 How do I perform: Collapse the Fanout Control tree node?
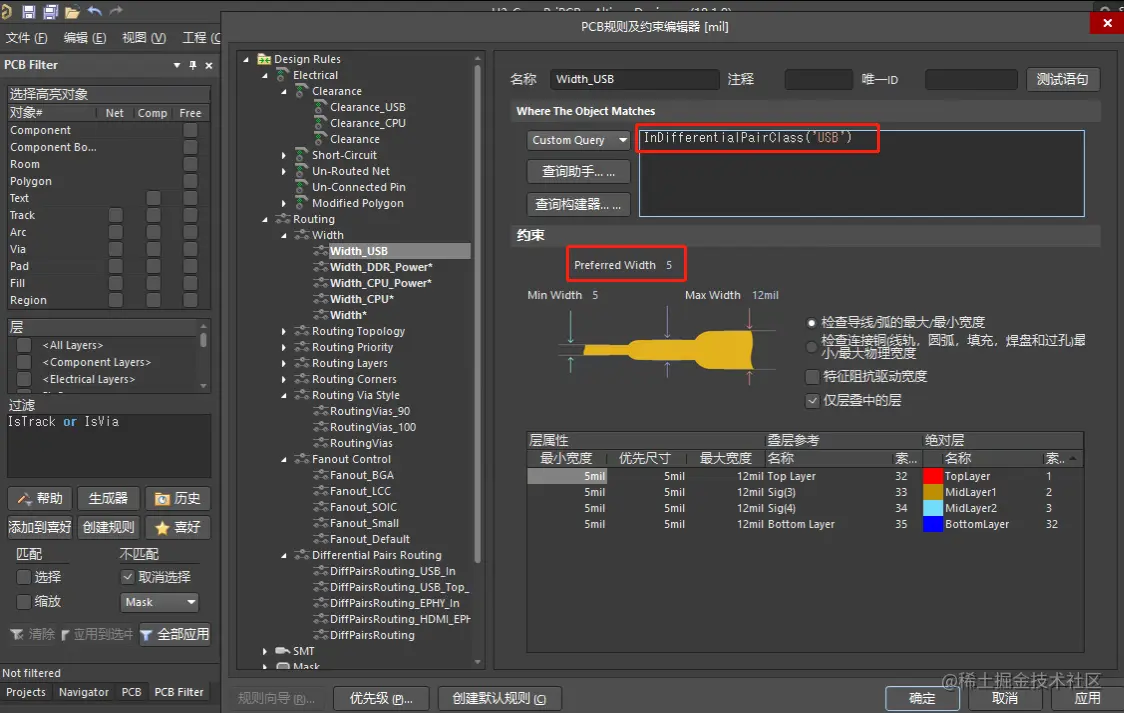[x=284, y=459]
